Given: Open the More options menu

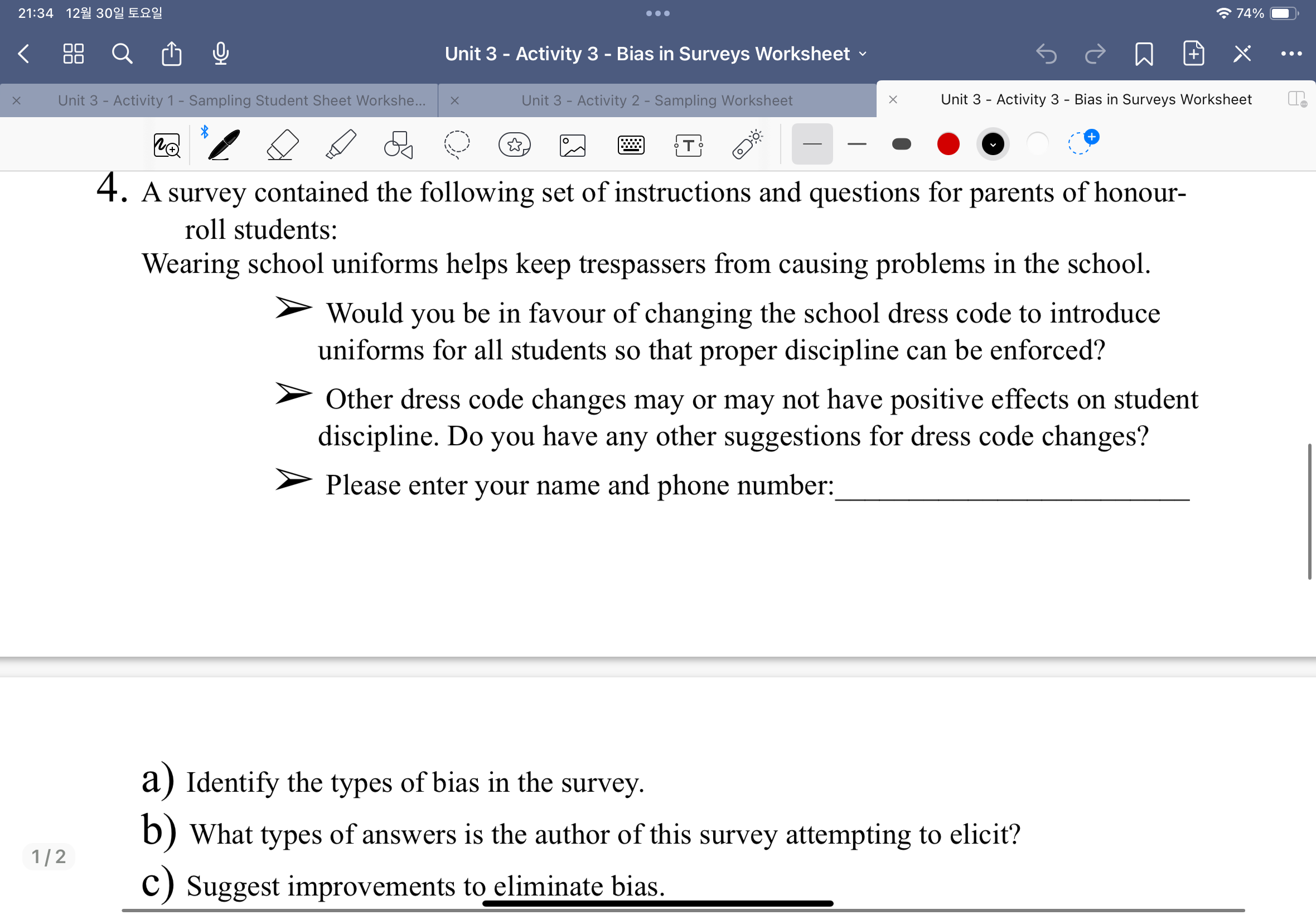Looking at the screenshot, I should 1290,54.
